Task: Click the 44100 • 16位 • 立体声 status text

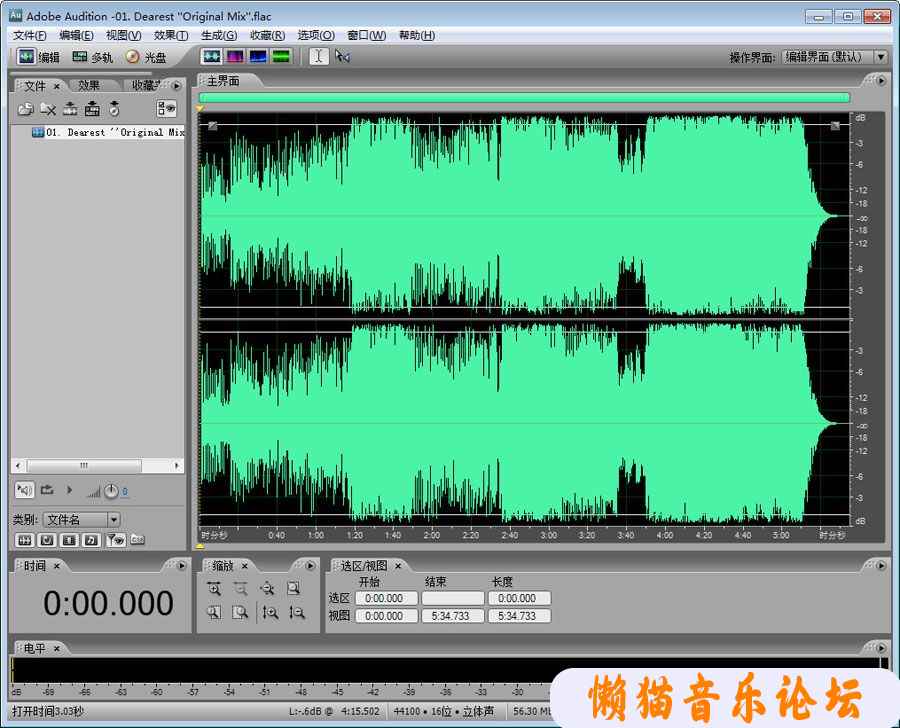Action: tap(444, 711)
